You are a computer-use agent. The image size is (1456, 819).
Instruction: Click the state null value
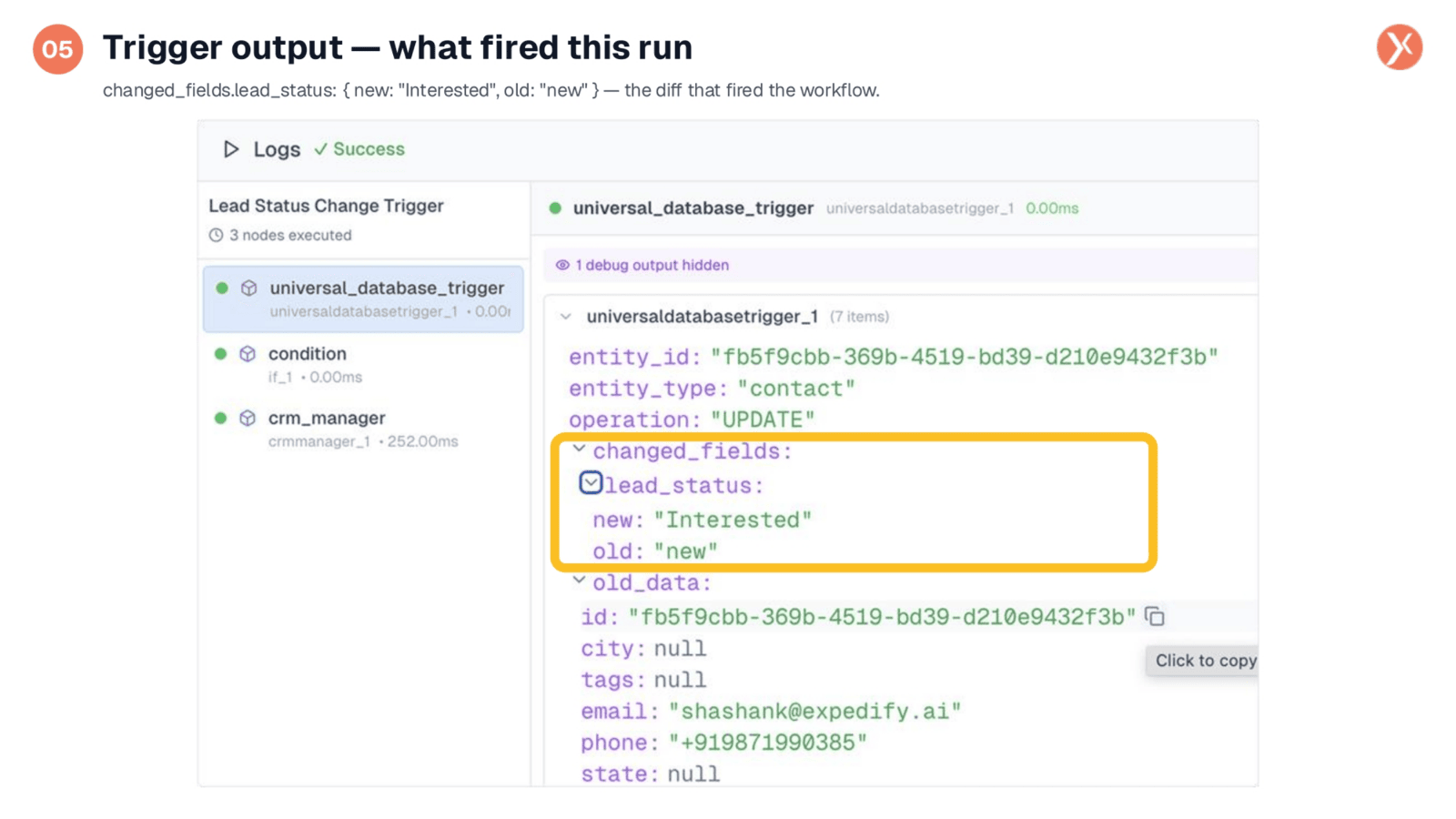(693, 774)
